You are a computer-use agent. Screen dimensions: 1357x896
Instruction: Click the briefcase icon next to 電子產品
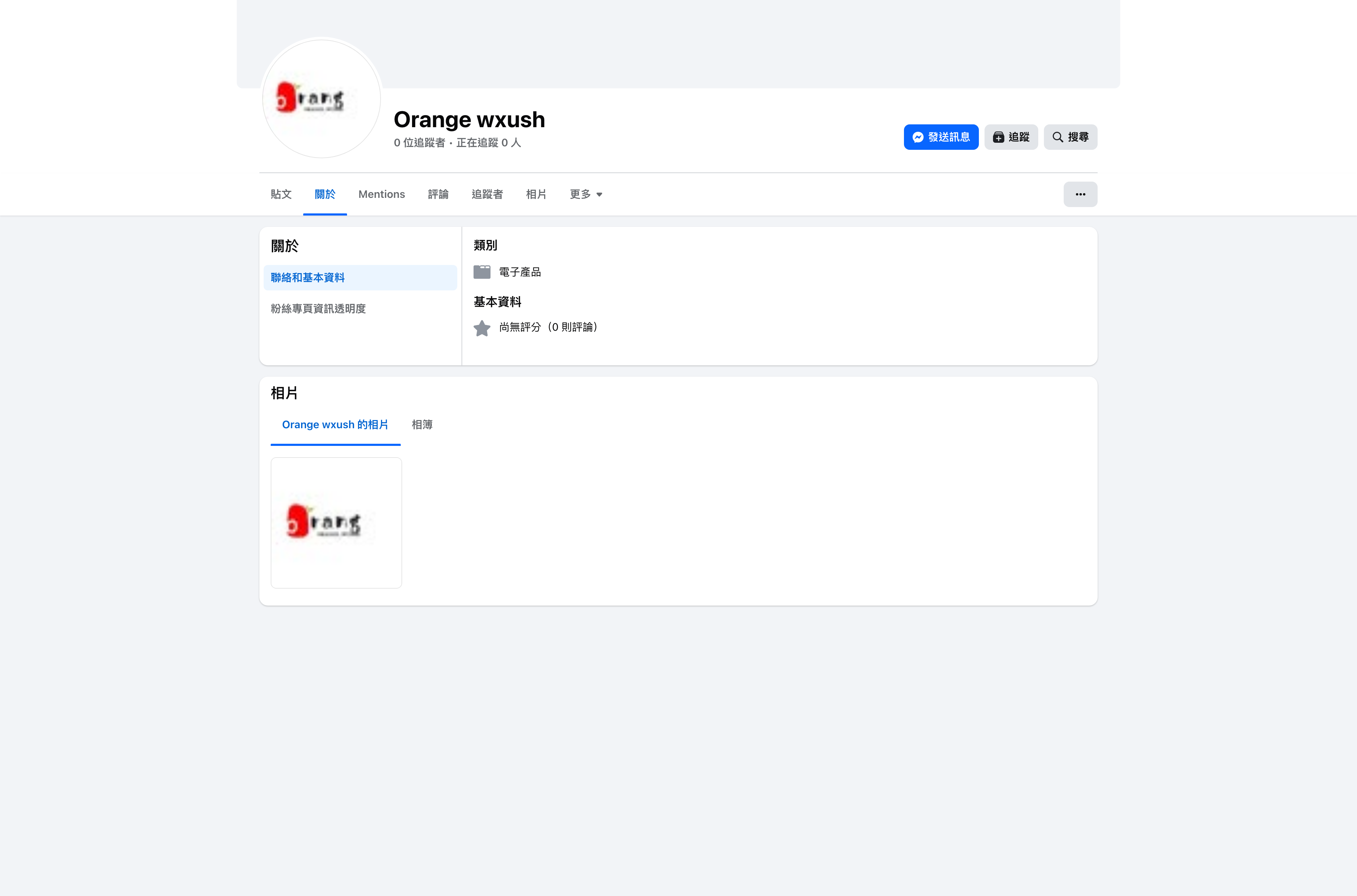click(482, 271)
